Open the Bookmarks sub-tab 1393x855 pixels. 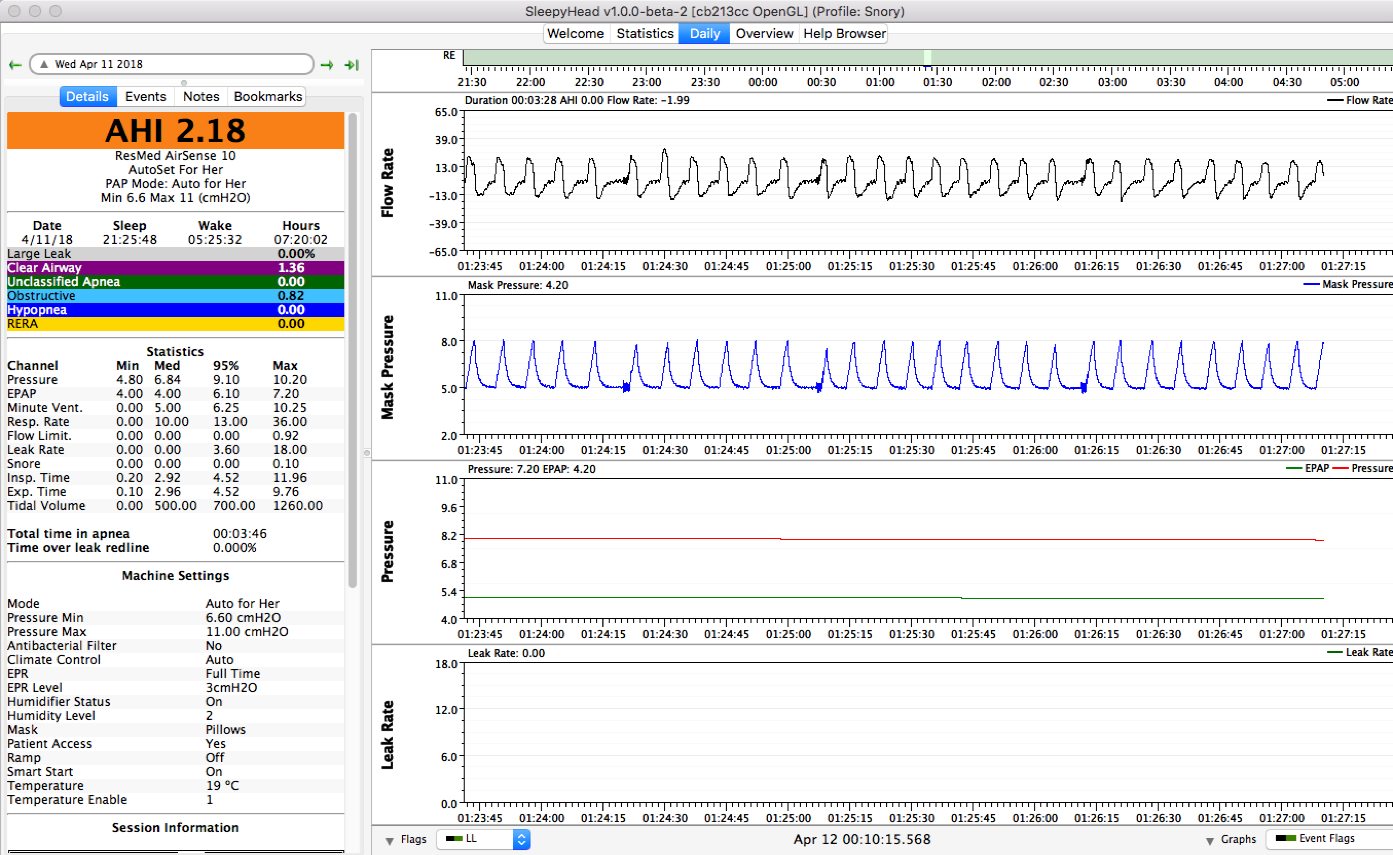click(x=267, y=97)
